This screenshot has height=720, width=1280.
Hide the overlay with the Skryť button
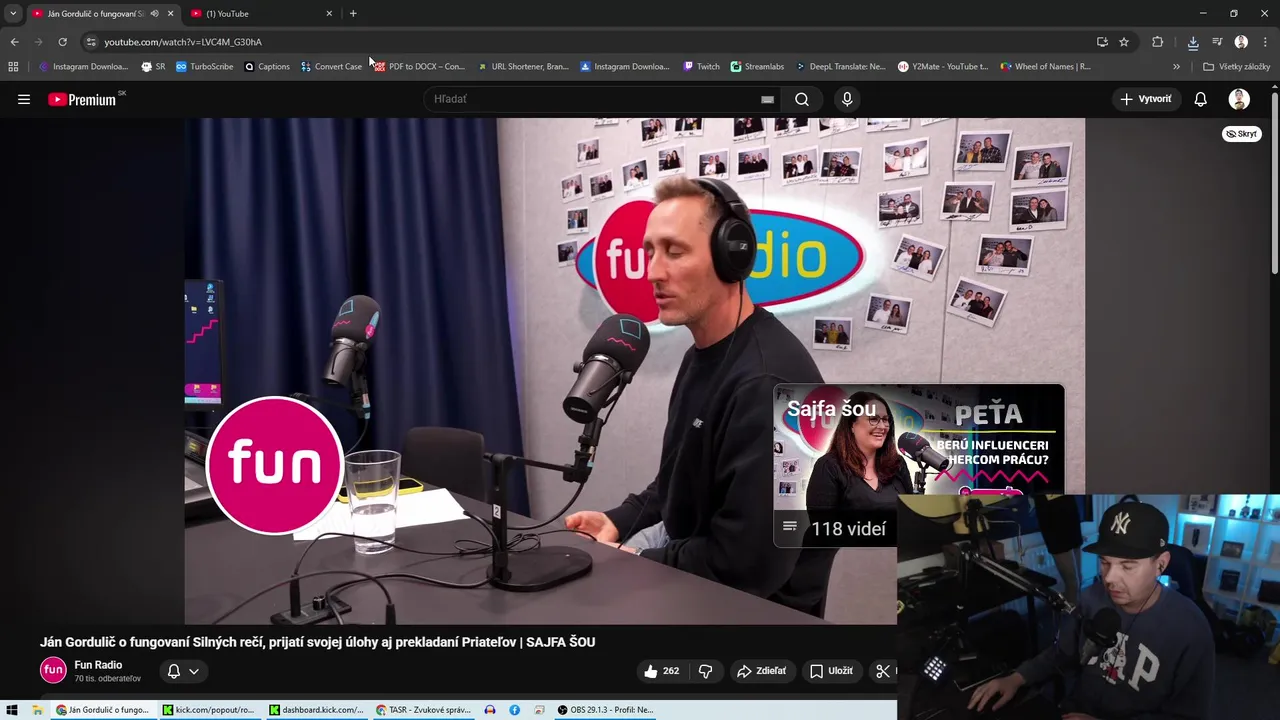click(x=1242, y=134)
